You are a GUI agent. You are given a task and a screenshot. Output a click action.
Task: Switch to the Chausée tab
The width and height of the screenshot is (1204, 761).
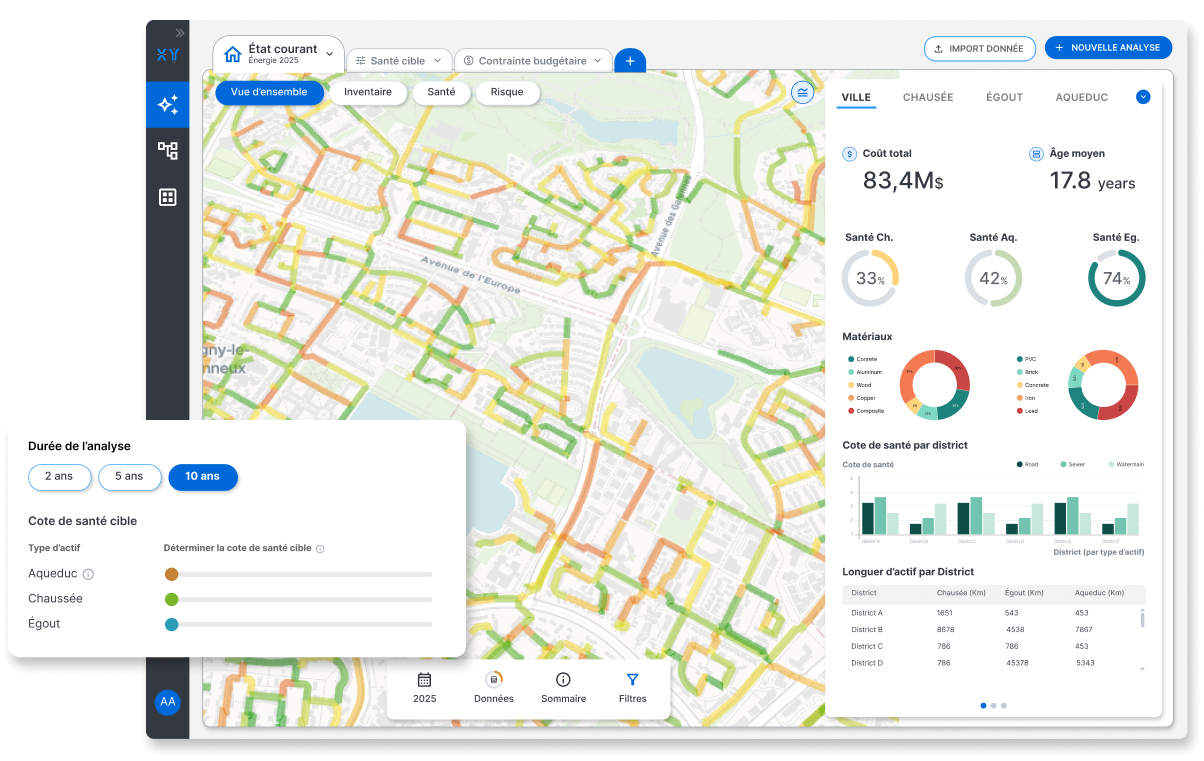[x=927, y=98]
